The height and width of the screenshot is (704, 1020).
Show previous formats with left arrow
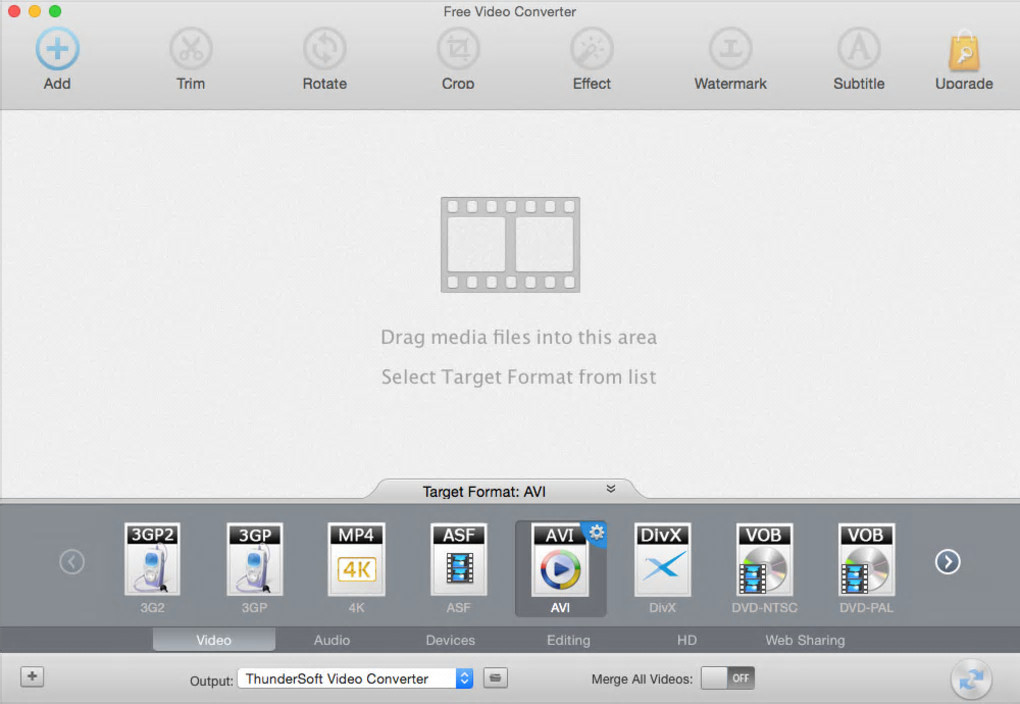72,562
